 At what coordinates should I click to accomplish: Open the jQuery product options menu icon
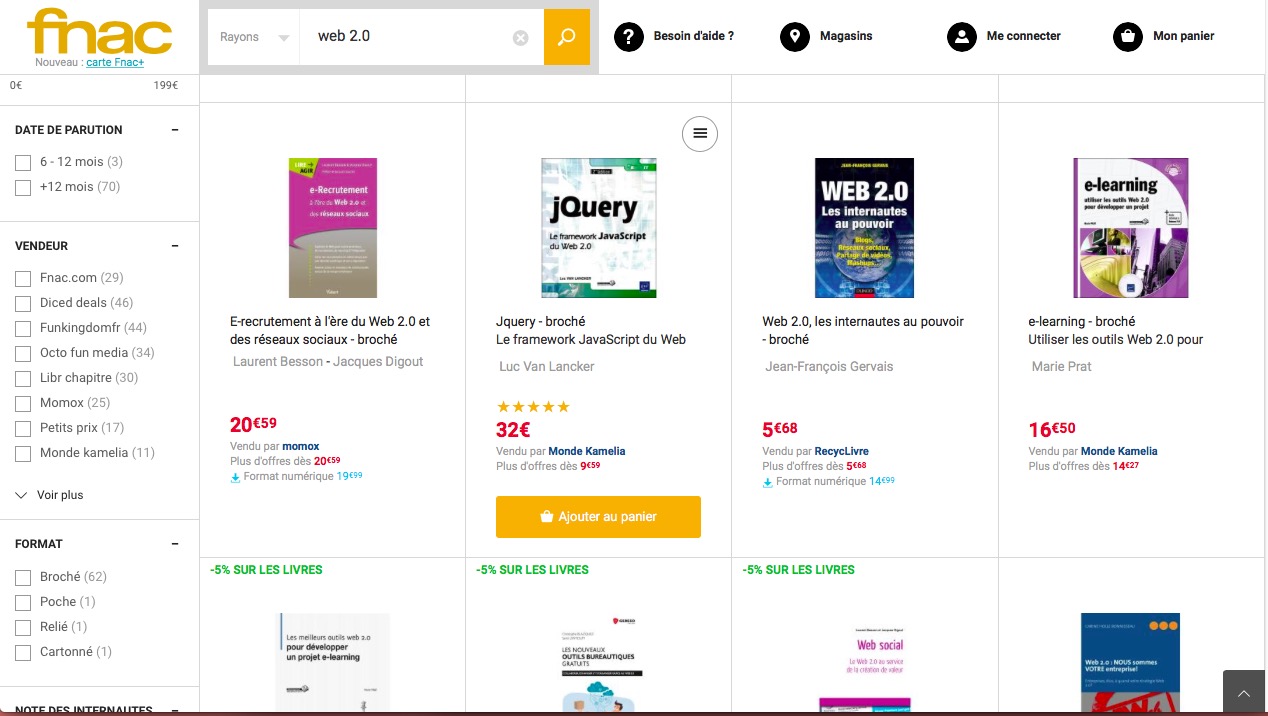click(700, 133)
